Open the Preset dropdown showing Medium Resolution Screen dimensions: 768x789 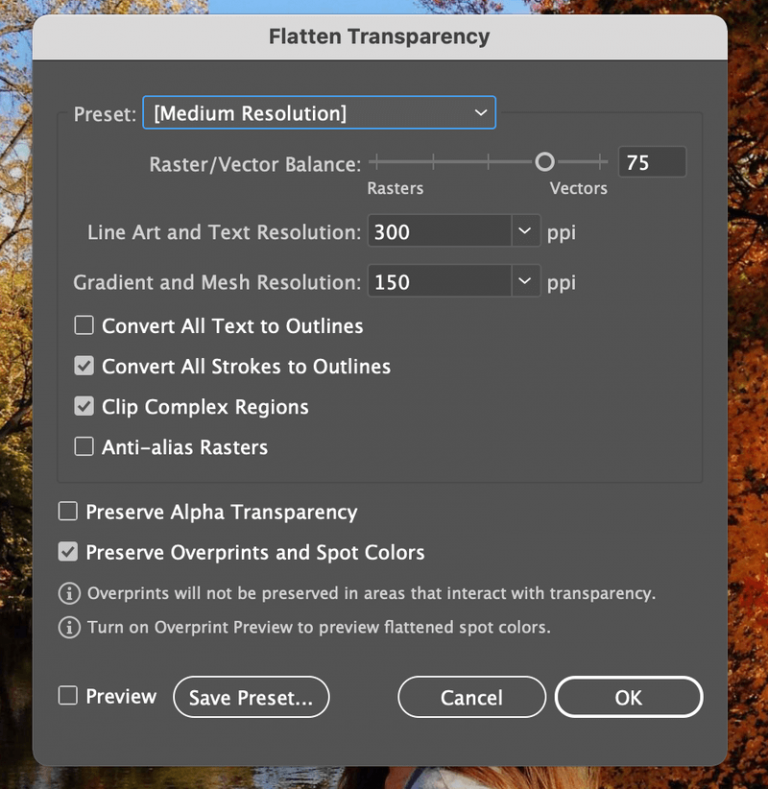coord(319,113)
